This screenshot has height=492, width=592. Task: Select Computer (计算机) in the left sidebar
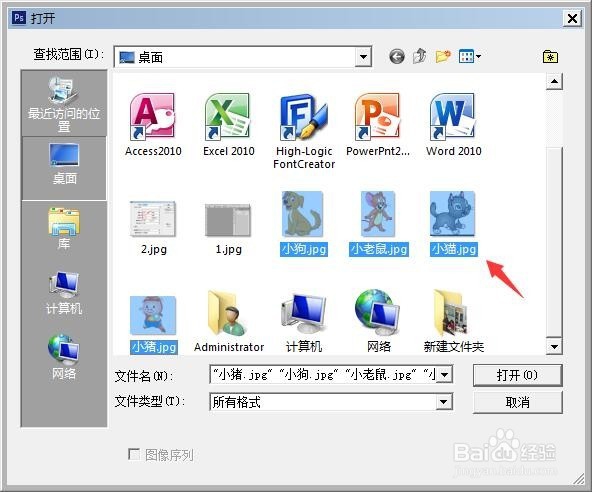pyautogui.click(x=64, y=294)
